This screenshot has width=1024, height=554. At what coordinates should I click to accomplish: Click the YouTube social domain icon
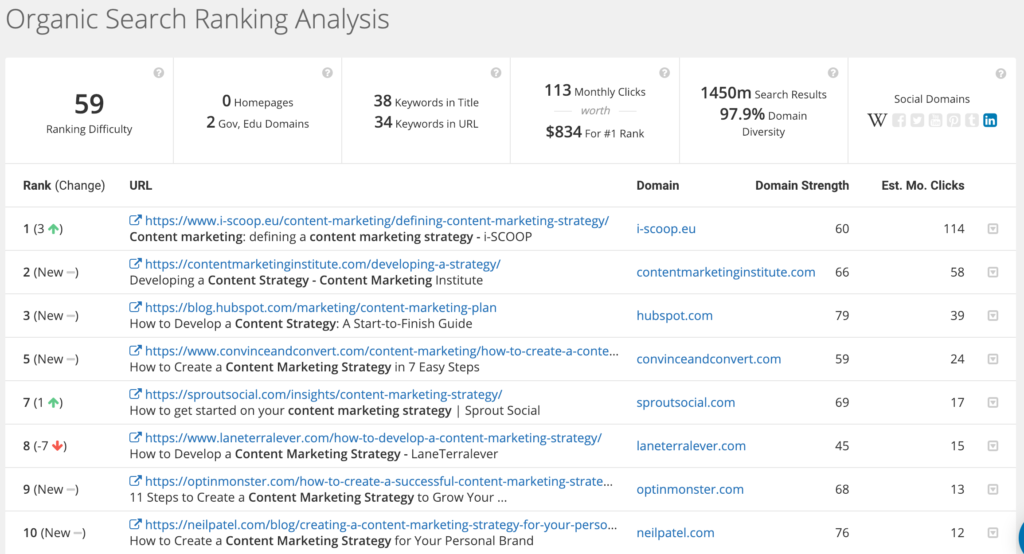point(936,120)
